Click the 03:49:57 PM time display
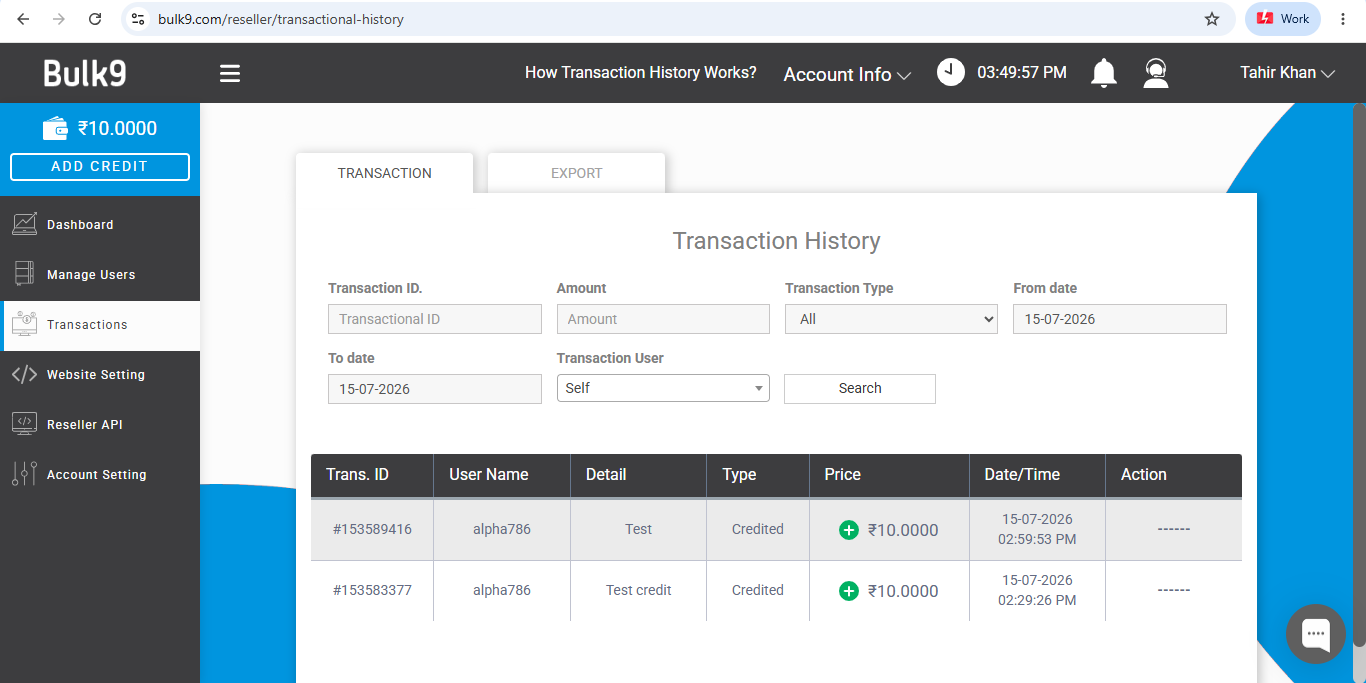 pos(1022,73)
